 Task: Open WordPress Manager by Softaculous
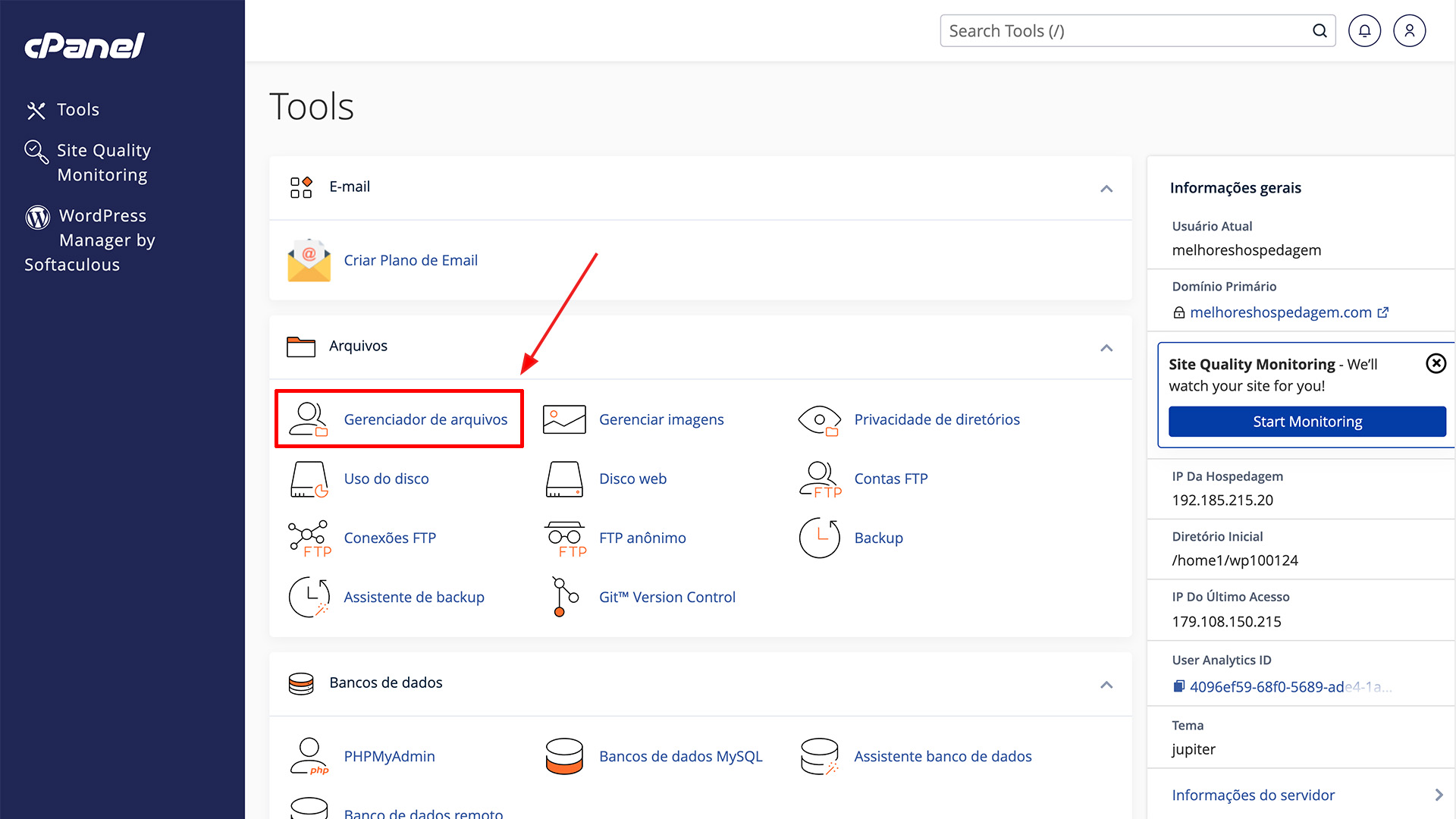tap(89, 240)
